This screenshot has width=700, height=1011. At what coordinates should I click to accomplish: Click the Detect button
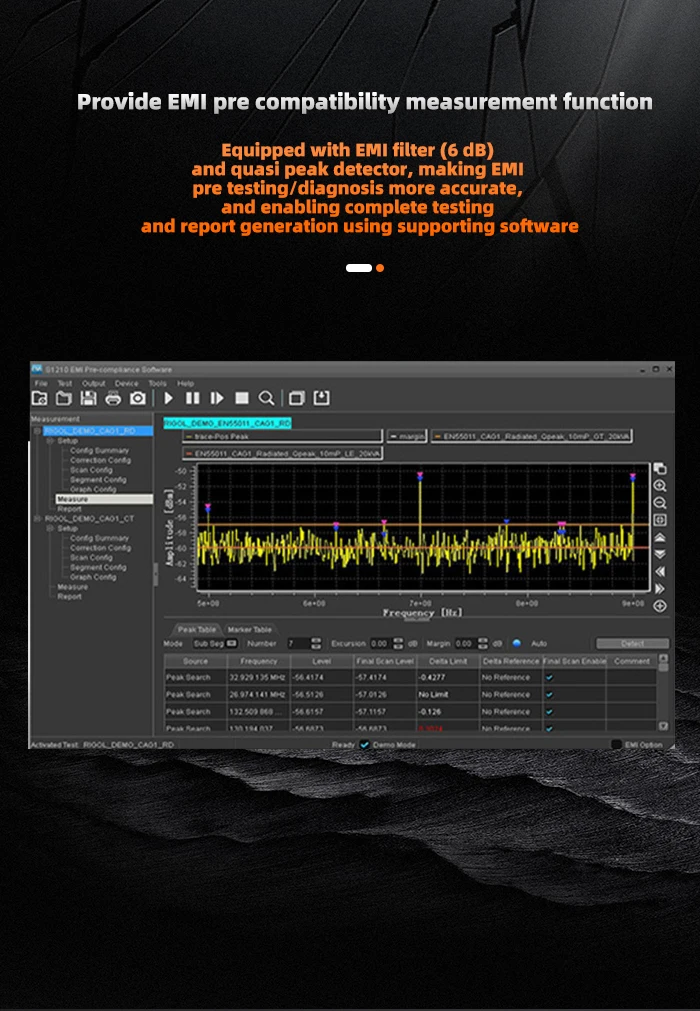[632, 643]
